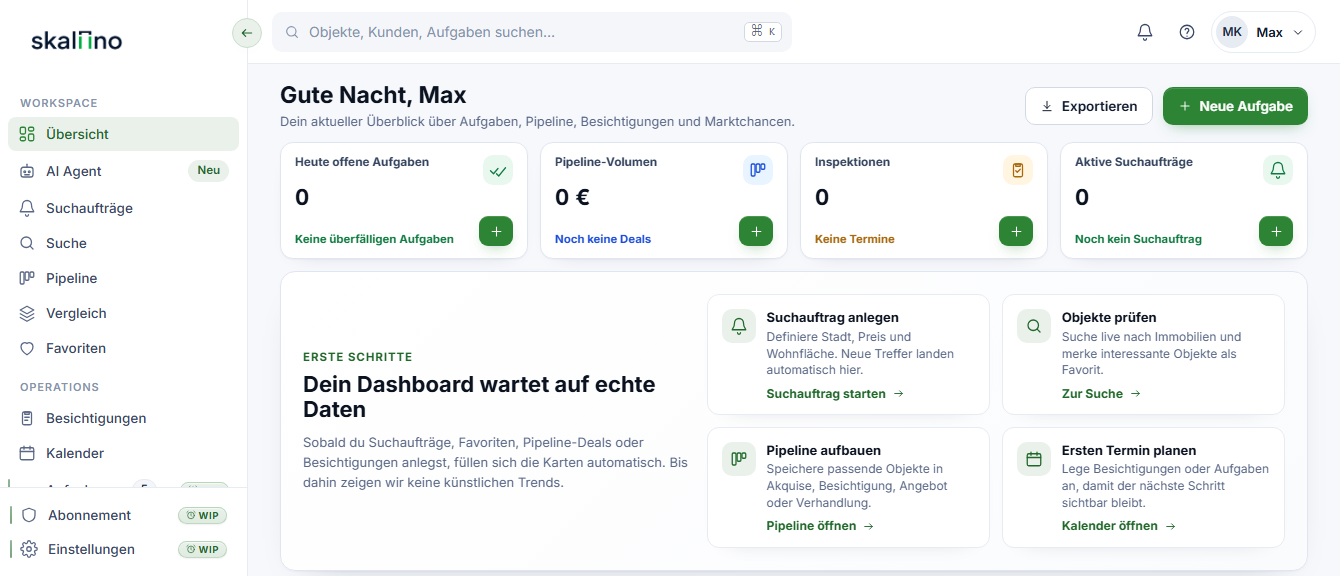Open Besichtigungen in the sidebar
The height and width of the screenshot is (576, 1340).
pos(123,418)
